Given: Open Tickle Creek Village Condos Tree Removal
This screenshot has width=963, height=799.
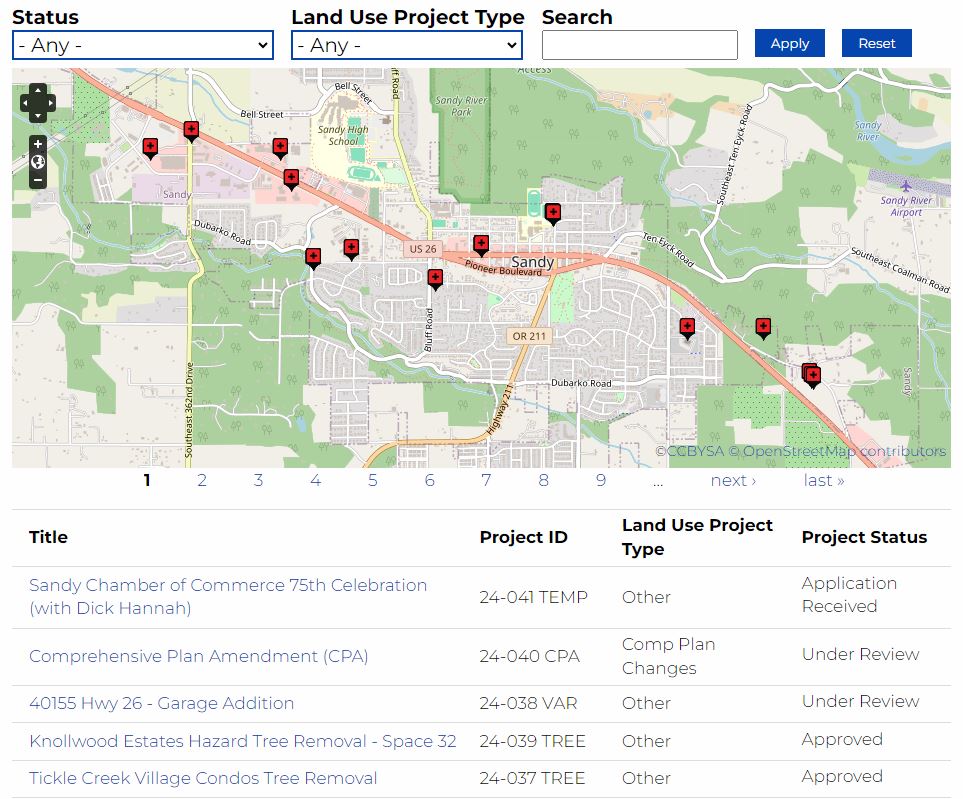Looking at the screenshot, I should 203,778.
